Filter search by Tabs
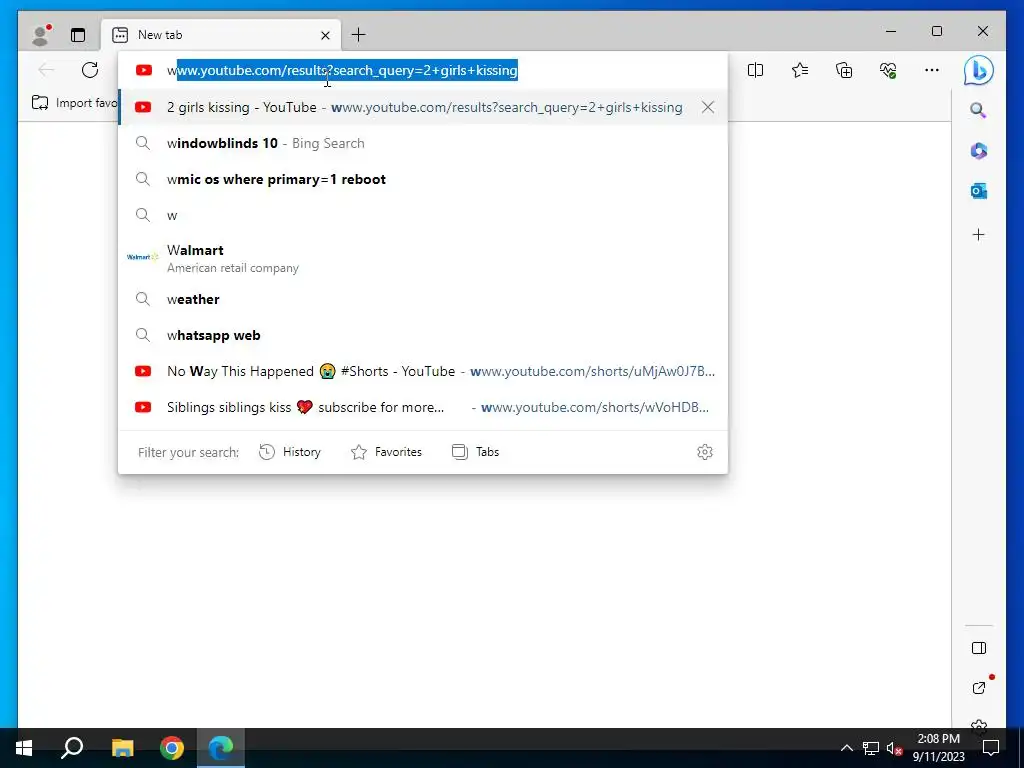Image resolution: width=1024 pixels, height=768 pixels. click(475, 452)
